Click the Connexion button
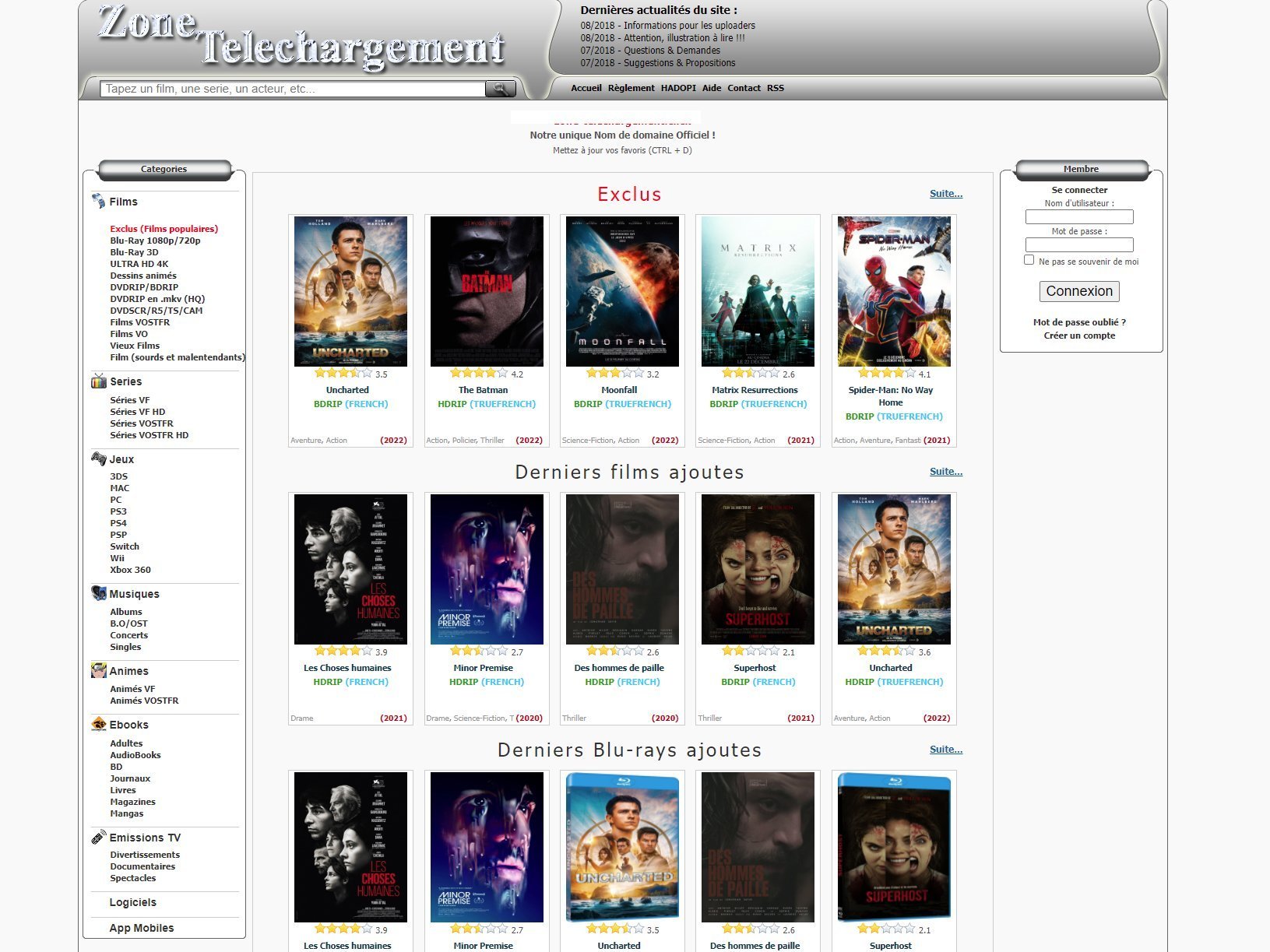The height and width of the screenshot is (952, 1270). [1079, 291]
